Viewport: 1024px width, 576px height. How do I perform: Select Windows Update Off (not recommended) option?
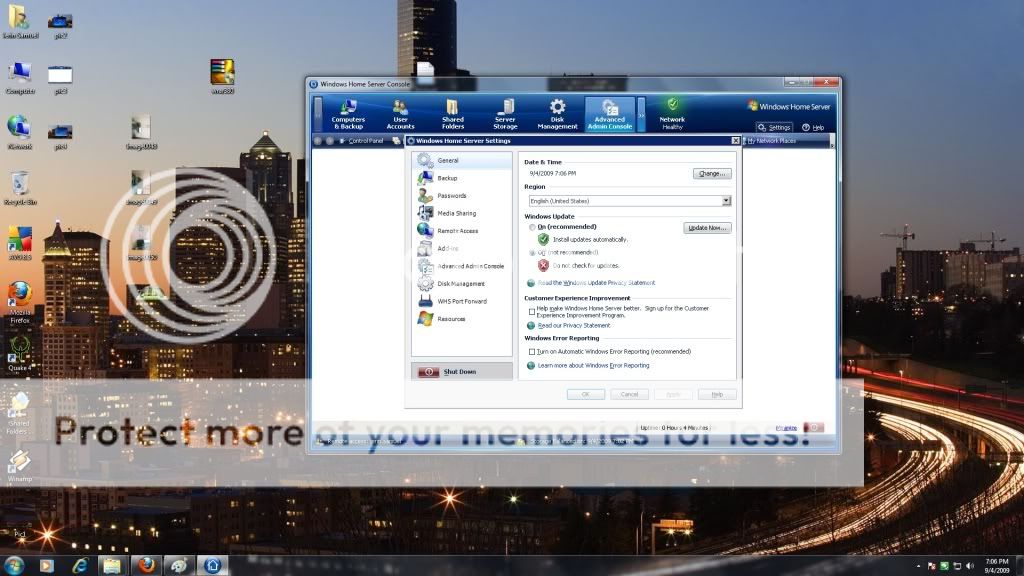coord(532,253)
